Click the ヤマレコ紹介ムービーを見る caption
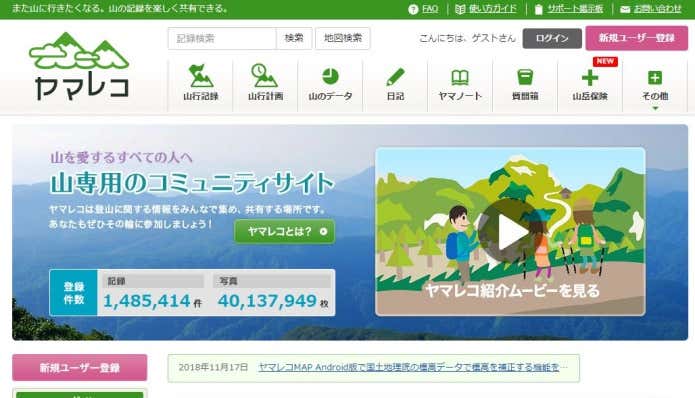This screenshot has width=695, height=398. (x=512, y=291)
